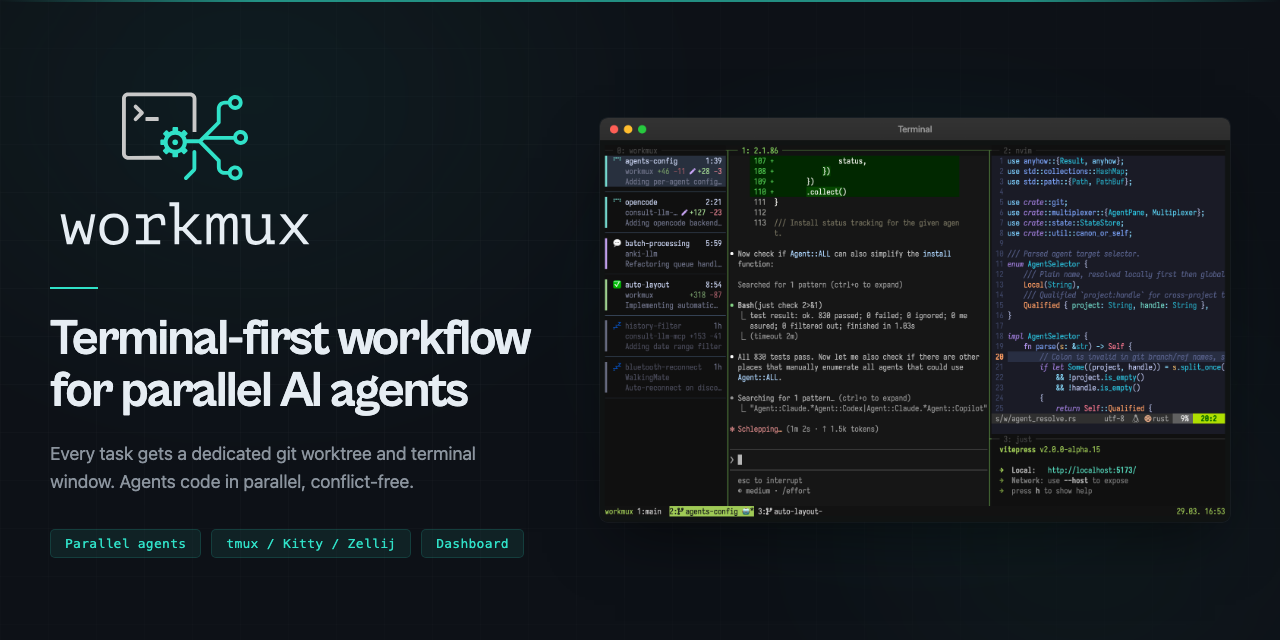
Task: Select the agents-config agent entry
Action: pyautogui.click(x=665, y=171)
